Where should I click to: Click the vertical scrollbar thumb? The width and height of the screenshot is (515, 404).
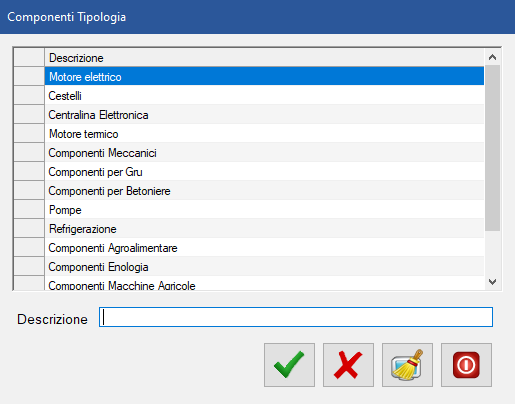pyautogui.click(x=492, y=148)
